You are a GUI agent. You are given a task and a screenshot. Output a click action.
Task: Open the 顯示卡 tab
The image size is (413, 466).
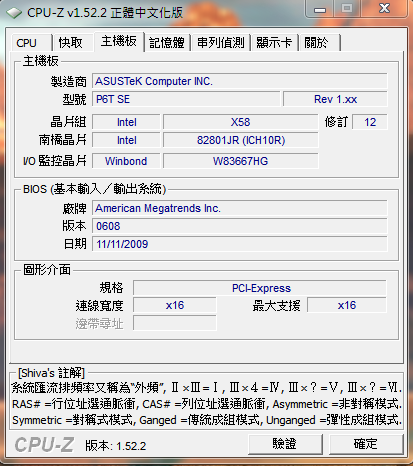274,43
